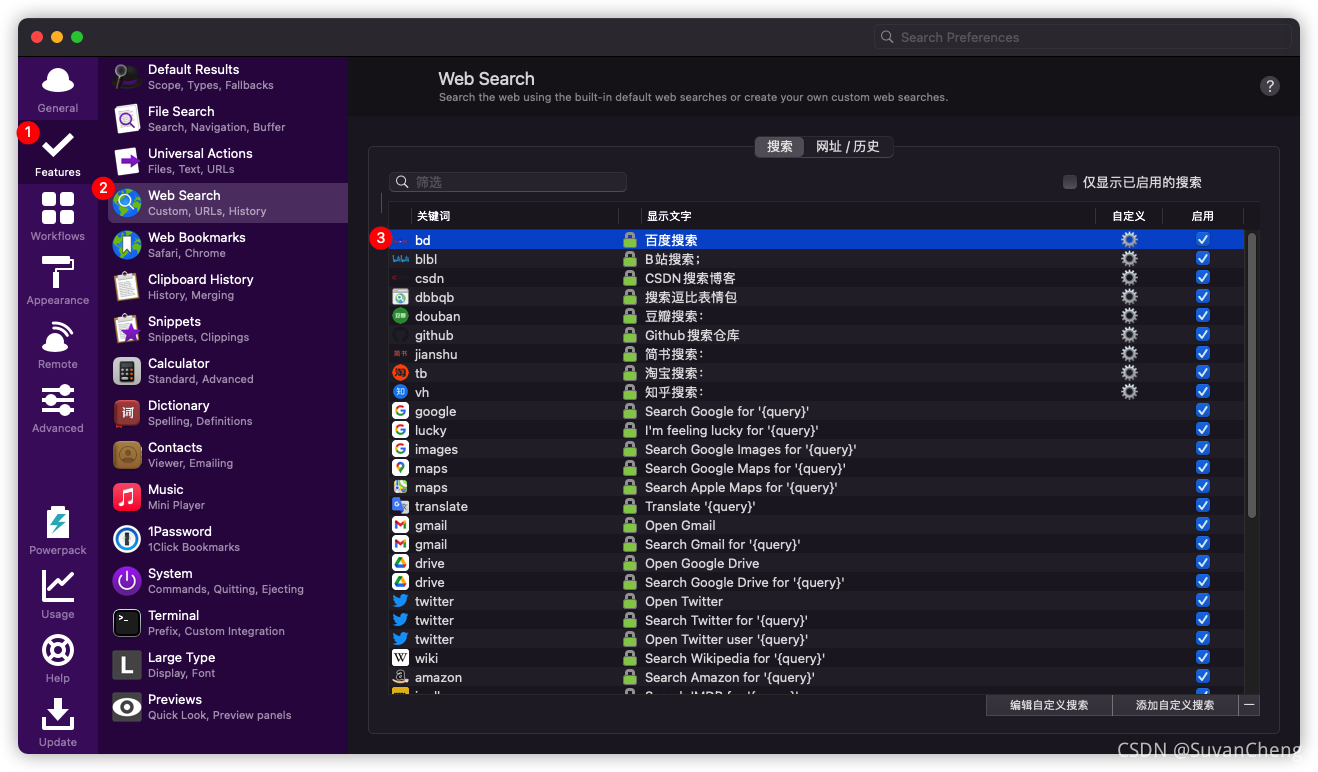The width and height of the screenshot is (1318, 772).
Task: Click the Twitter icon beside Open Twitter
Action: point(400,601)
